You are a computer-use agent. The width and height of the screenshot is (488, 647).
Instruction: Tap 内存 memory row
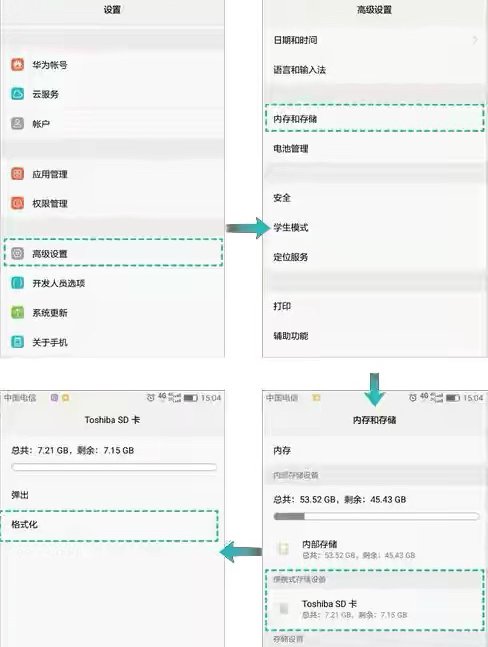(375, 450)
